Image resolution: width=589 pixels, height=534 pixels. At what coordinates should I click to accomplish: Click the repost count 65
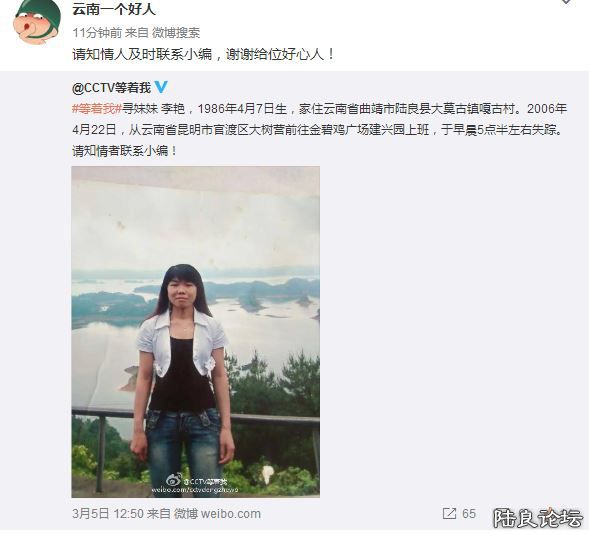469,513
